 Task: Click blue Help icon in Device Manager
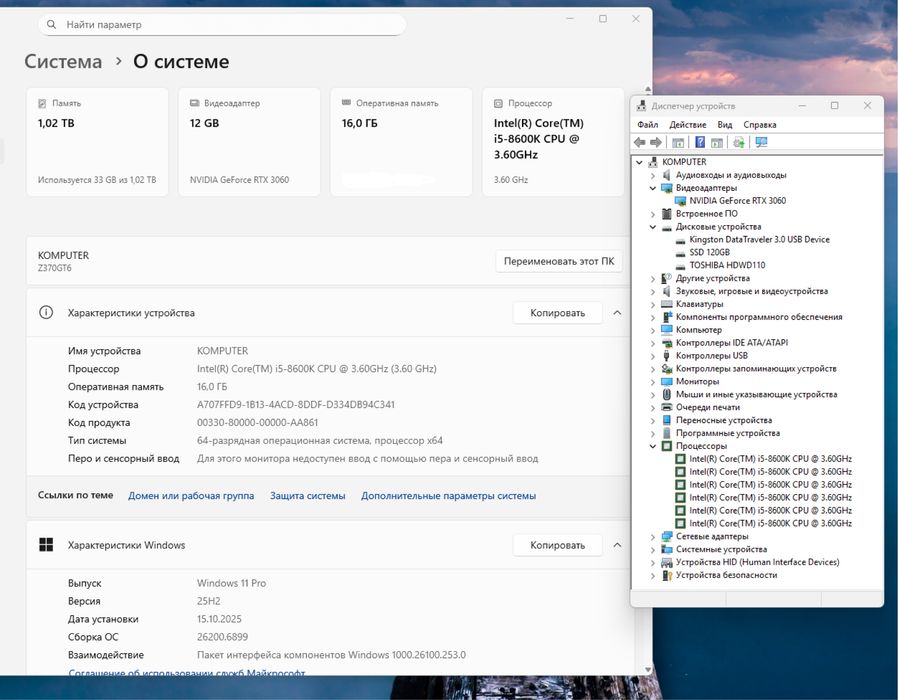(700, 142)
